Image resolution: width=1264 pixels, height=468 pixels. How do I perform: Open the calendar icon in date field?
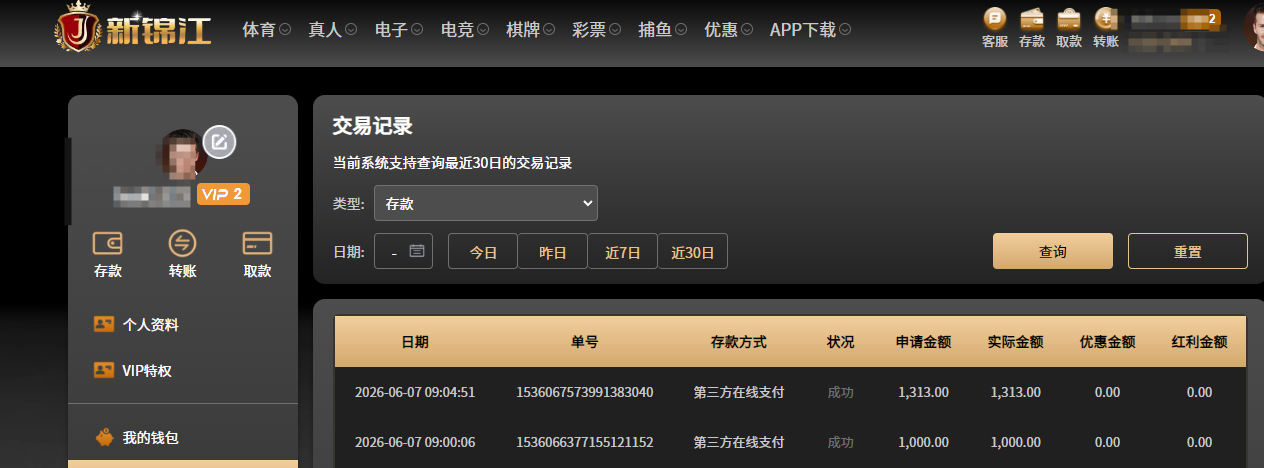tap(417, 251)
